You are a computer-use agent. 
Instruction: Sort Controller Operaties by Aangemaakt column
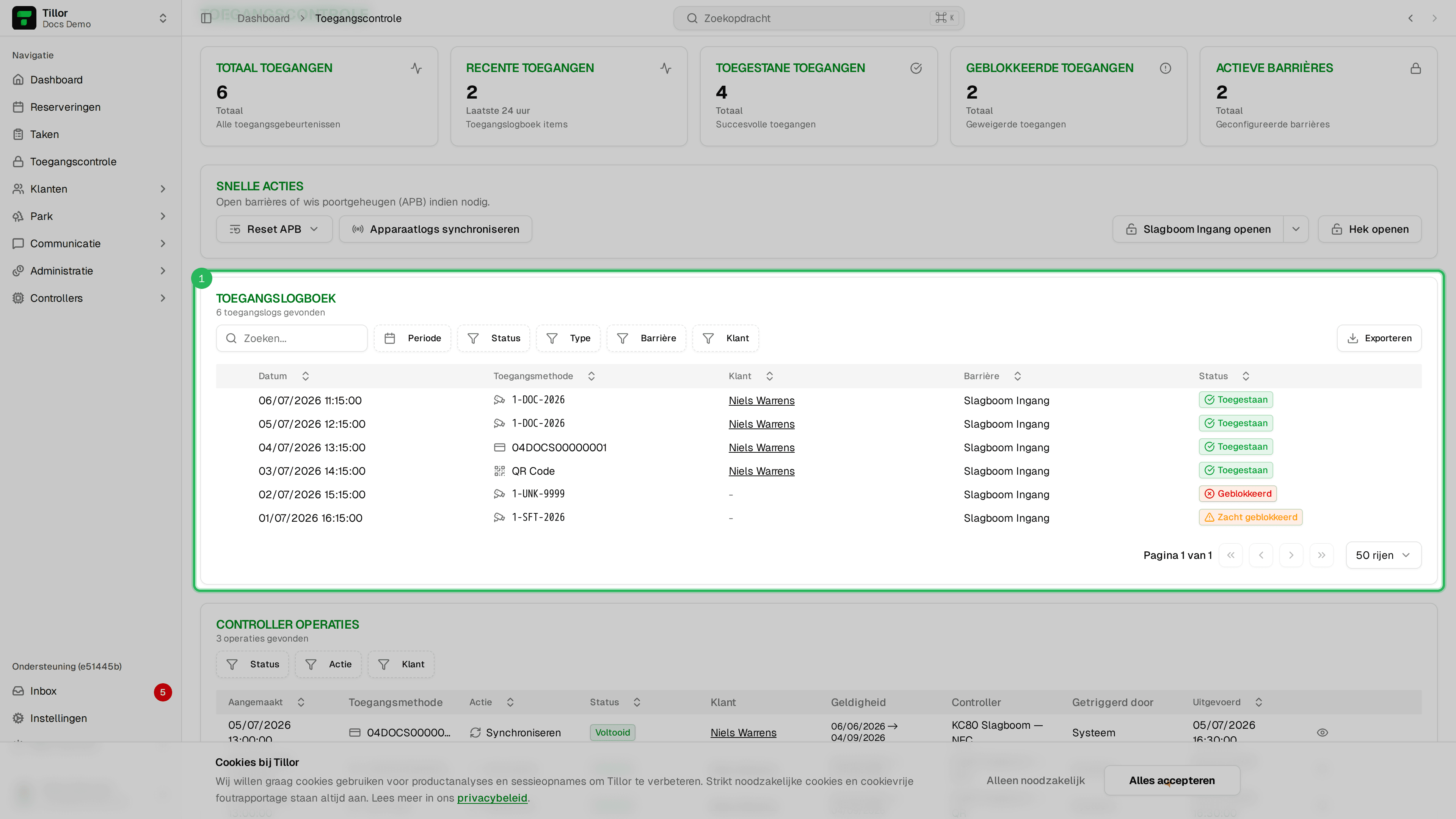266,702
